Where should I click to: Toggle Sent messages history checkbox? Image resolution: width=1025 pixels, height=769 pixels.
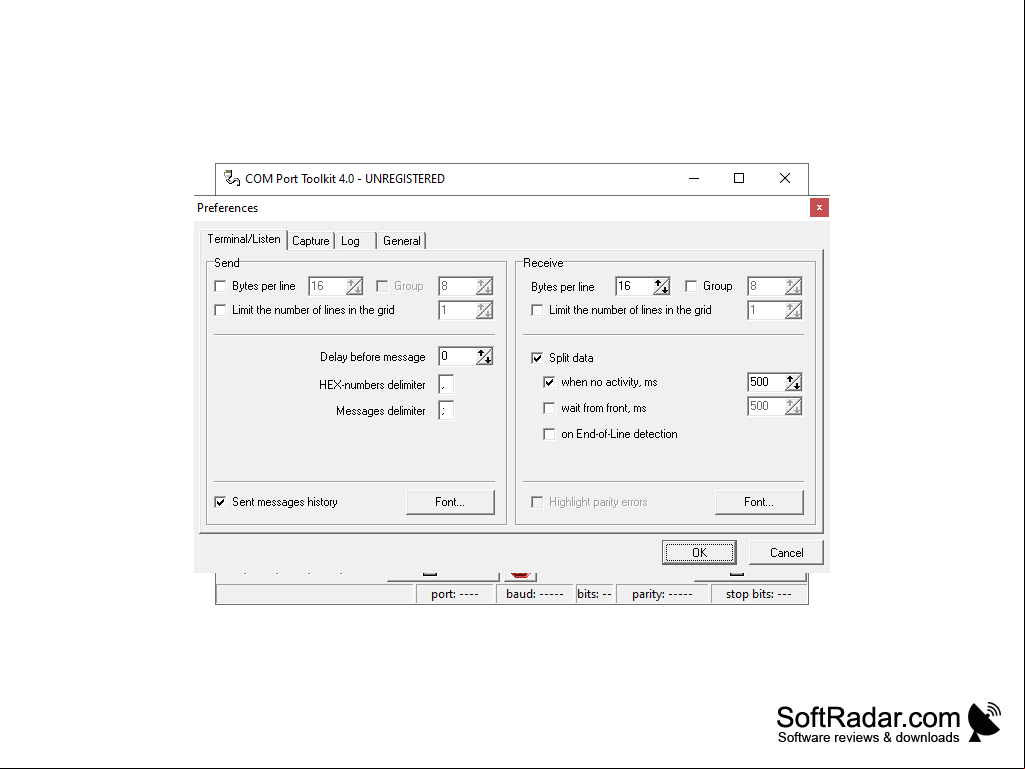[220, 502]
